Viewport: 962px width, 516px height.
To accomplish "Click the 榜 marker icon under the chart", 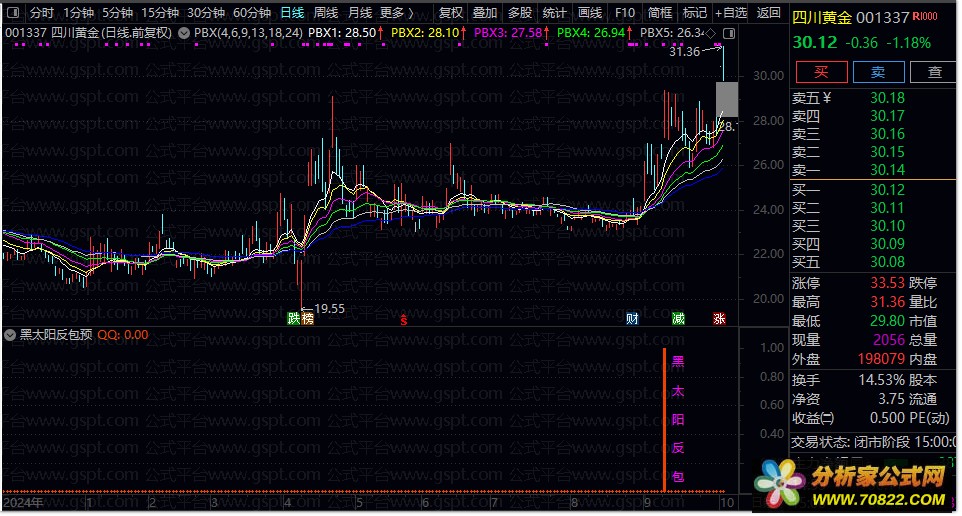I will 307,319.
